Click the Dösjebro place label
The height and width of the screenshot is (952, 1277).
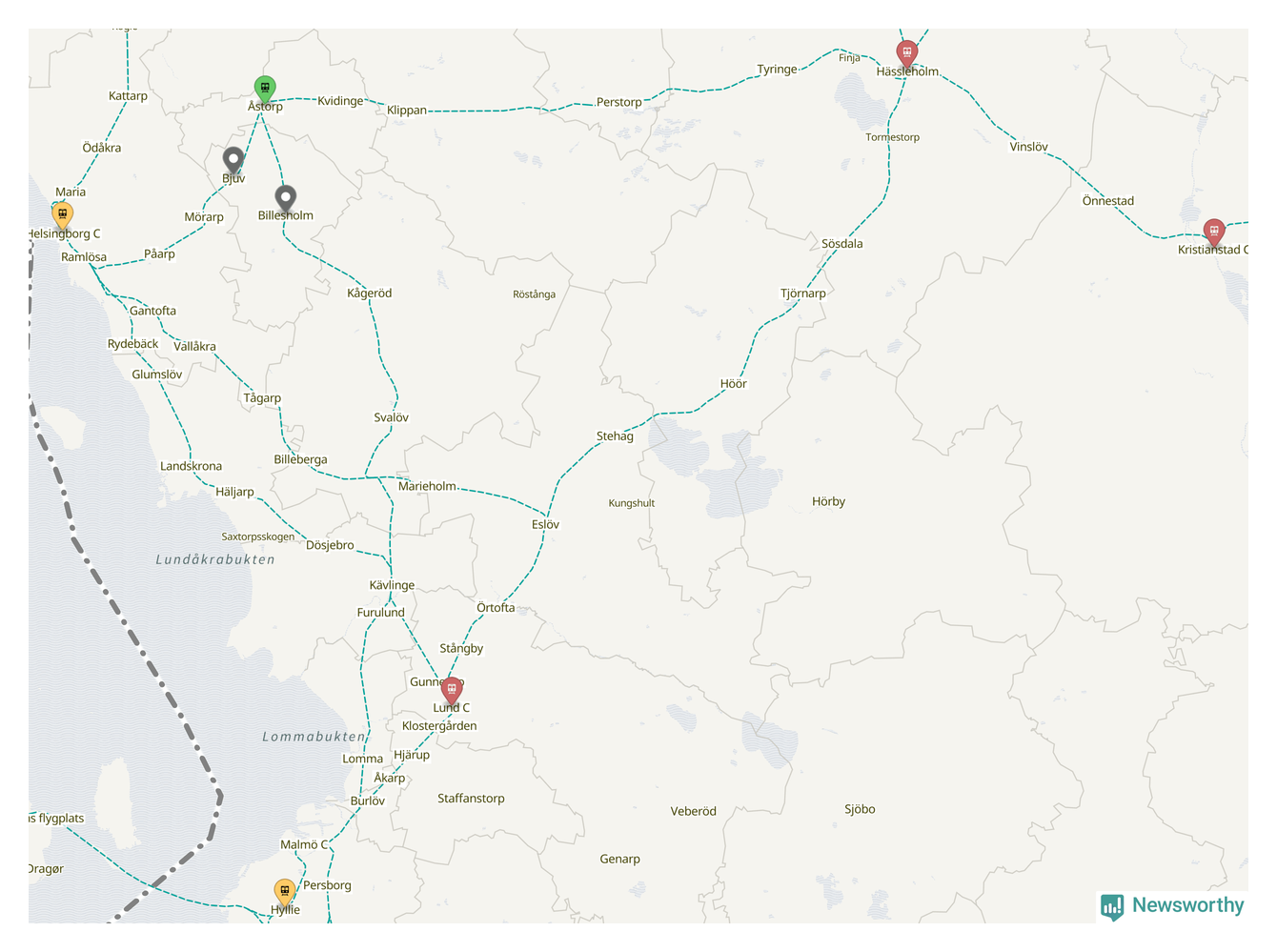click(x=330, y=545)
